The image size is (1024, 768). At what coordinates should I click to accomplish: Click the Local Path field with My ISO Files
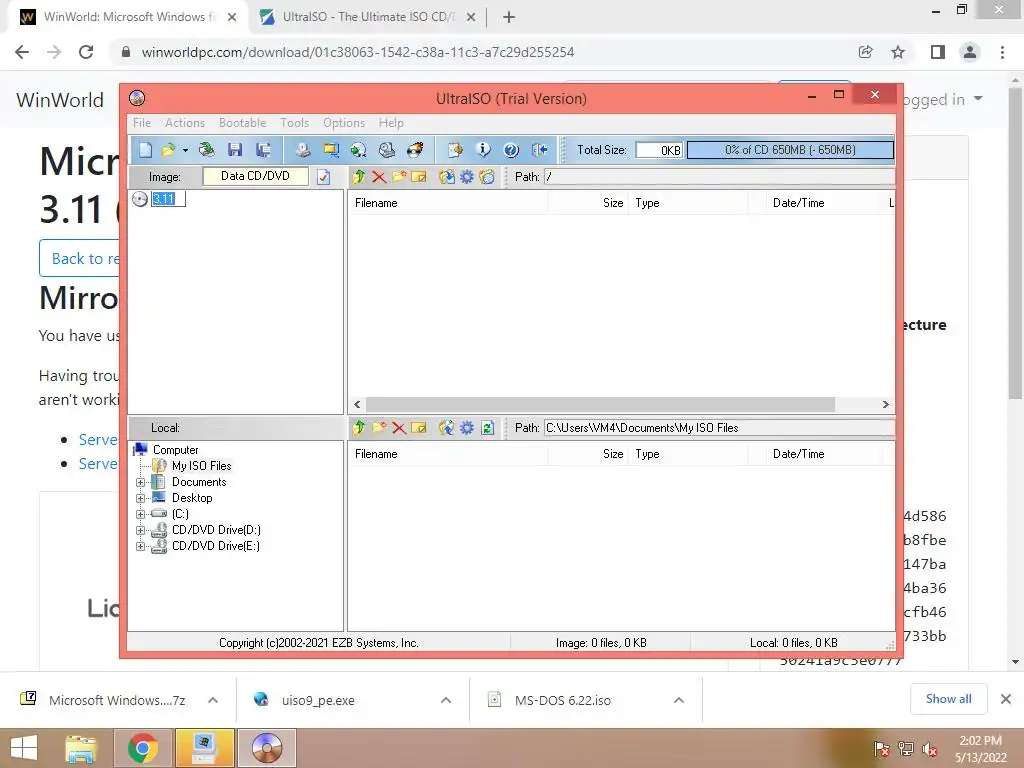pos(720,428)
